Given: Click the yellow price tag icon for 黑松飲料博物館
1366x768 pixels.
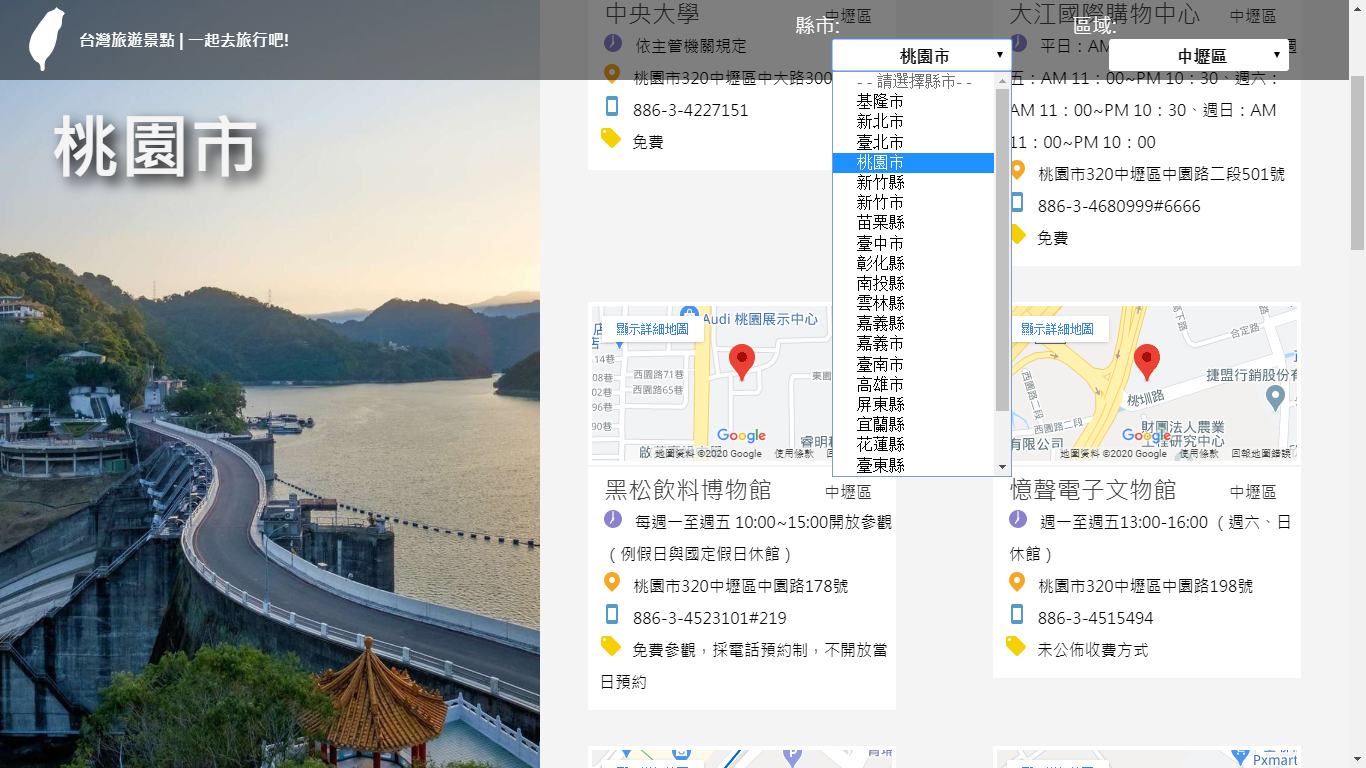Looking at the screenshot, I should [611, 647].
